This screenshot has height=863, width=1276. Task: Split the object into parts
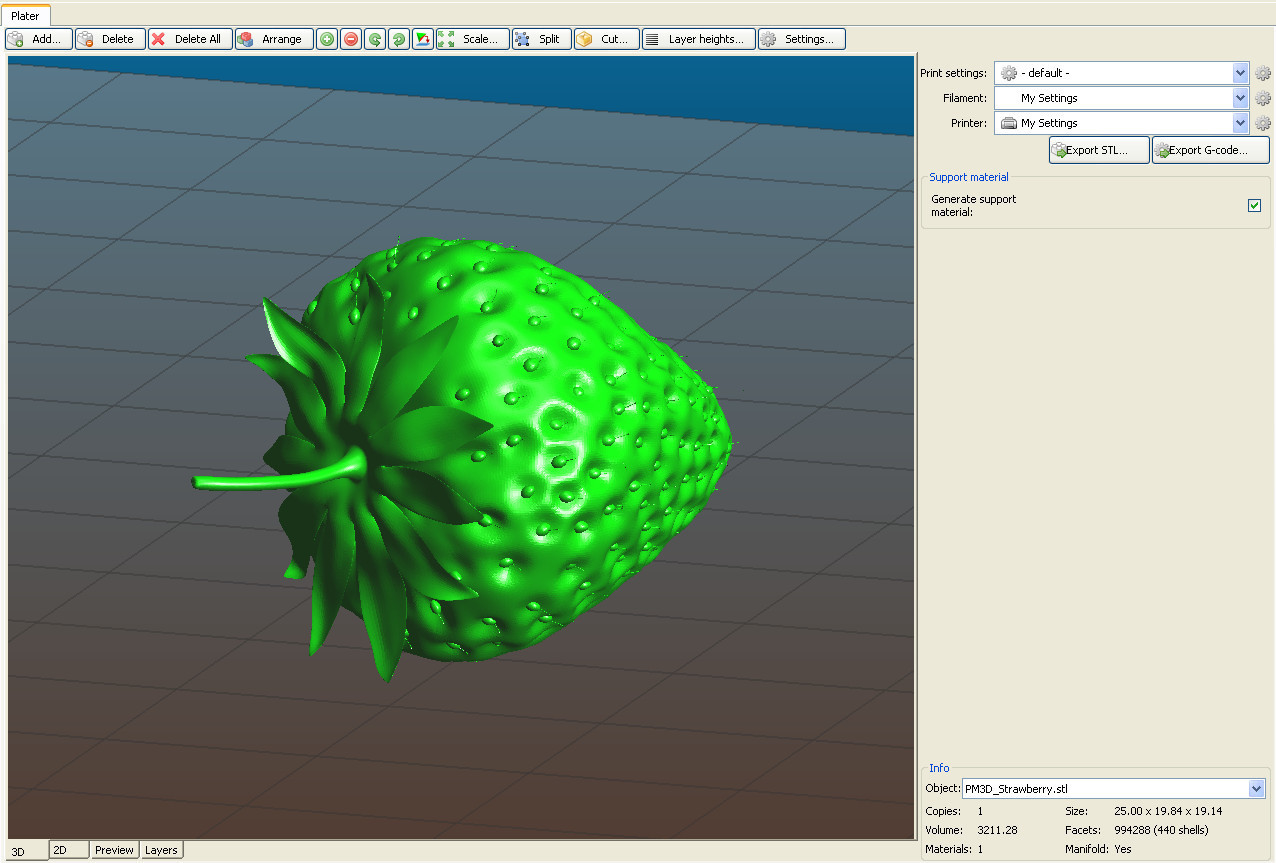click(541, 39)
